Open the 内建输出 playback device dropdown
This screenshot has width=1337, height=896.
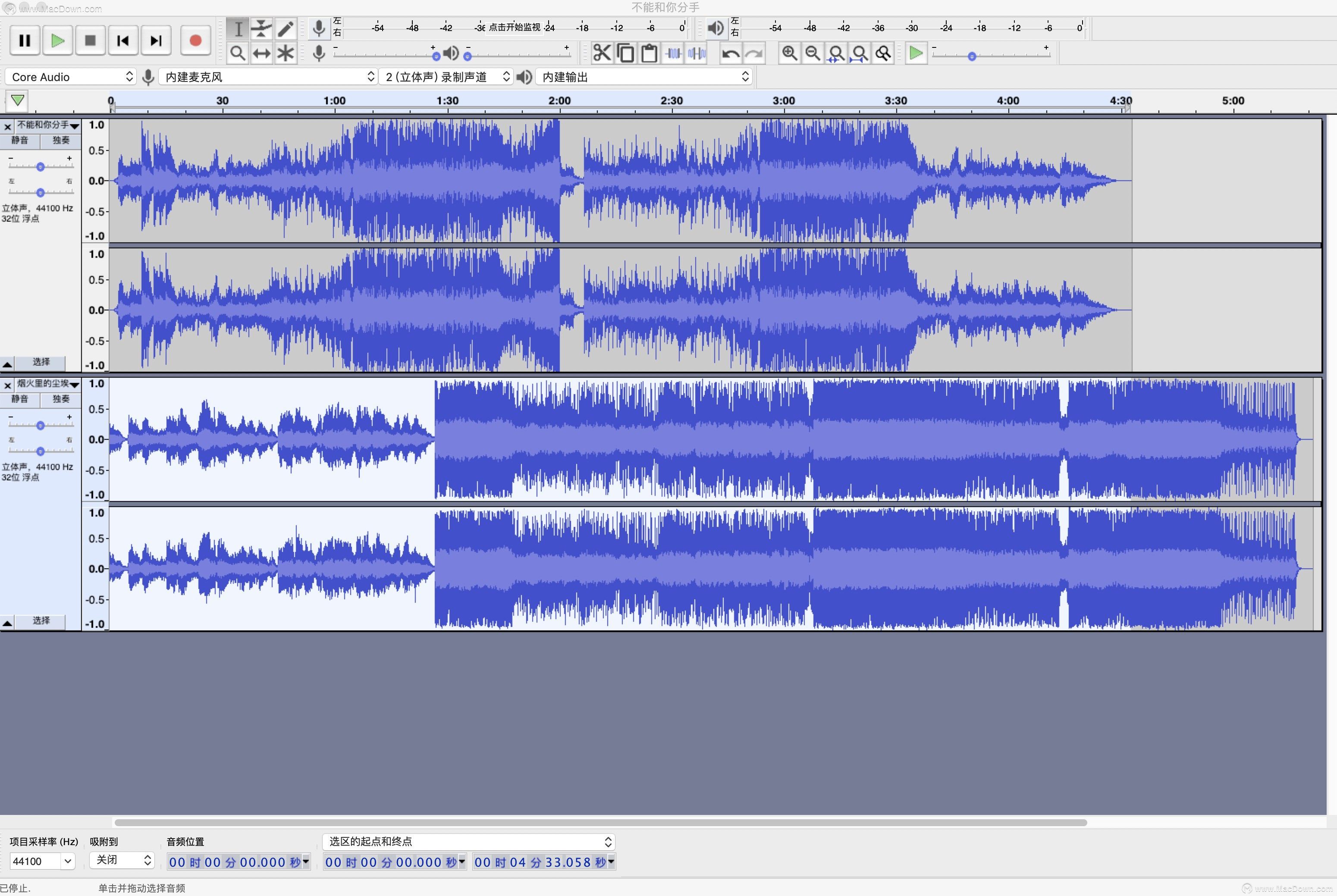[x=643, y=77]
